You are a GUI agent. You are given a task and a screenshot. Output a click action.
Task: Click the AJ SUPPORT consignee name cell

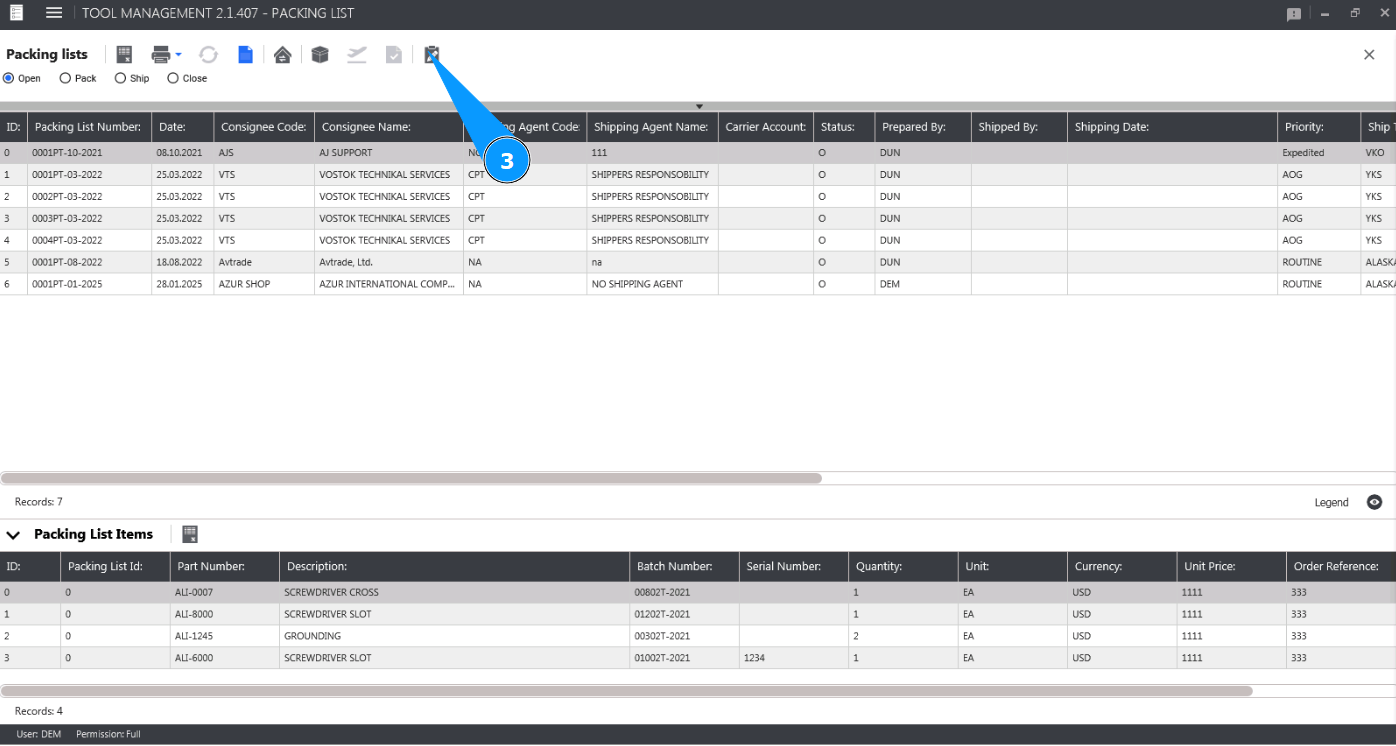coord(389,153)
